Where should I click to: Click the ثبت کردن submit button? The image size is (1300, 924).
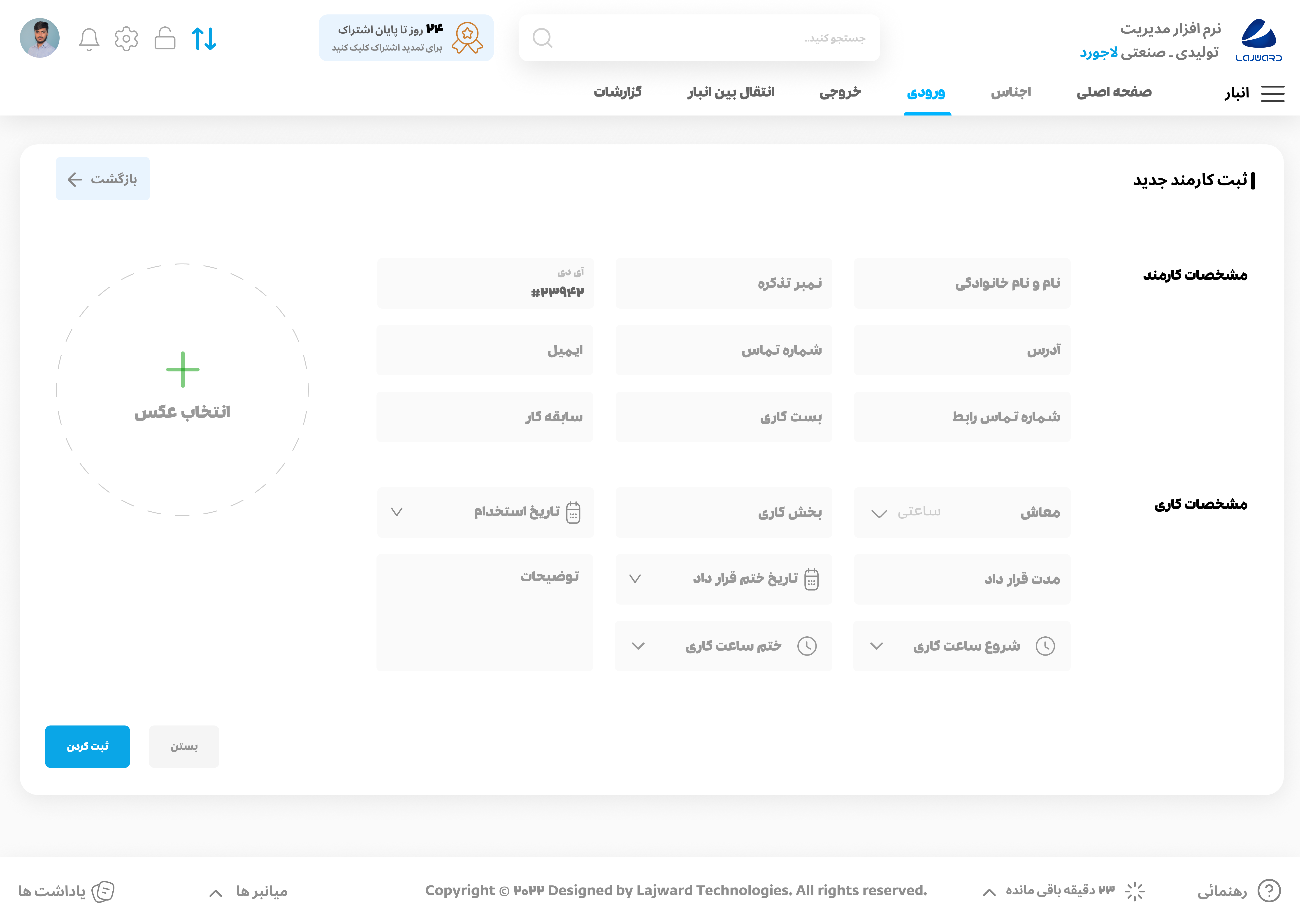coord(88,746)
